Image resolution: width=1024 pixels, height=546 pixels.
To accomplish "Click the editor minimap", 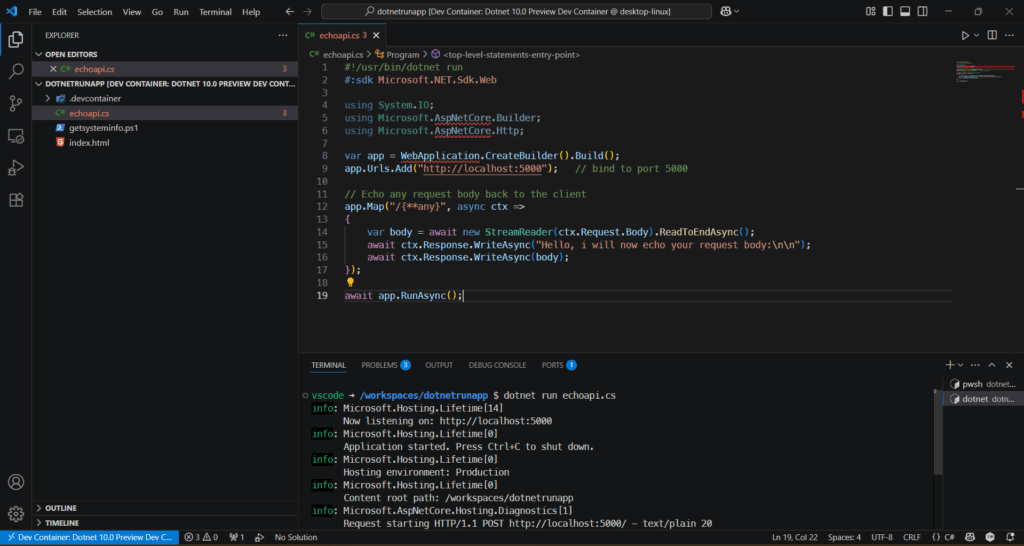I will [x=985, y=72].
